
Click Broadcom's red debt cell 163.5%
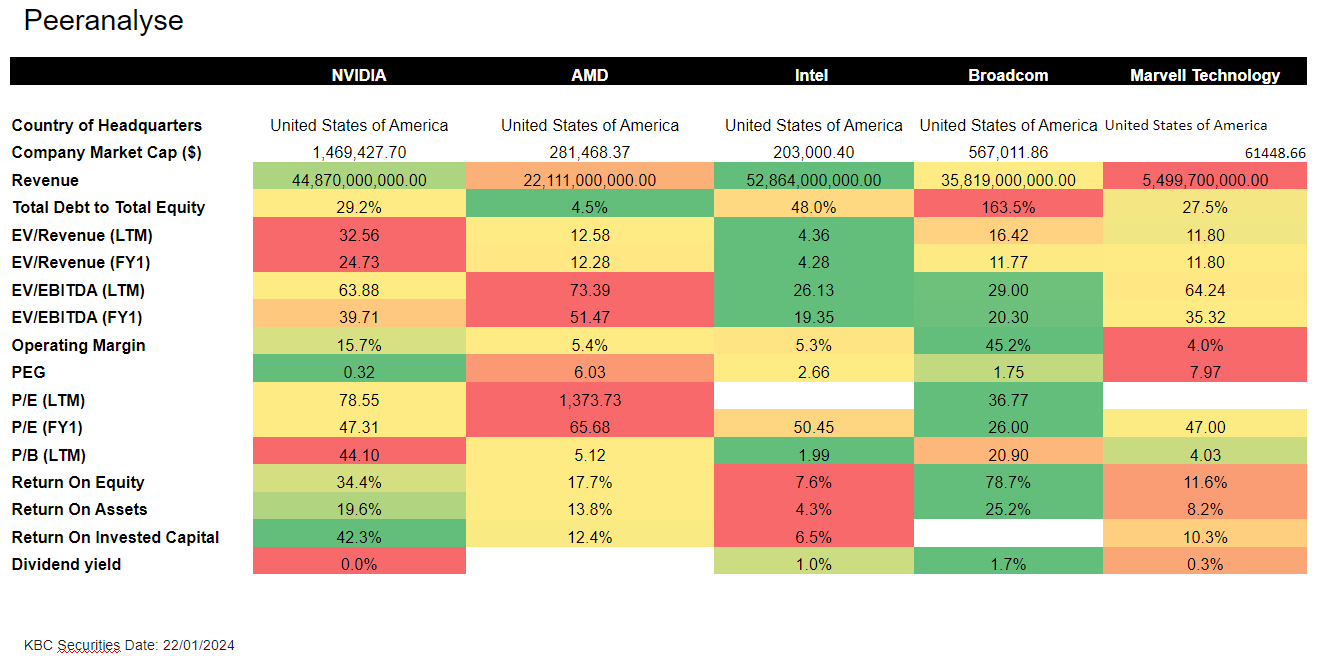[1008, 207]
